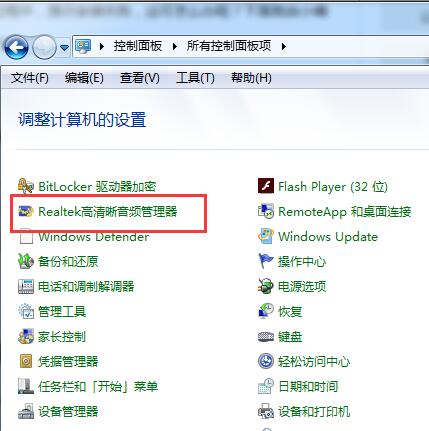The width and height of the screenshot is (429, 431).
Task: Open the 电源选项 power options icon
Action: tap(266, 286)
